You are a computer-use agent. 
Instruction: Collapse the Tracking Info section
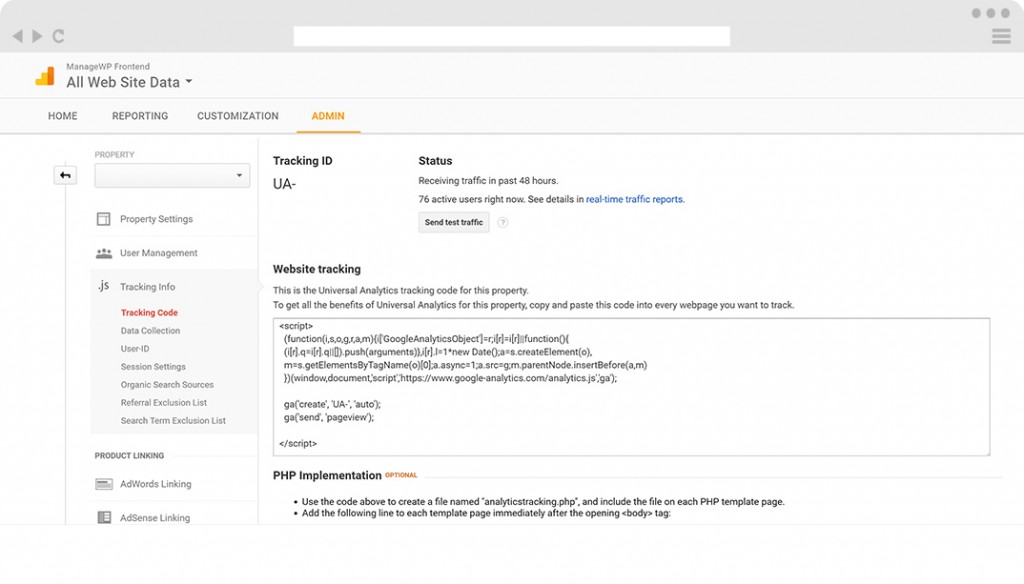point(147,287)
